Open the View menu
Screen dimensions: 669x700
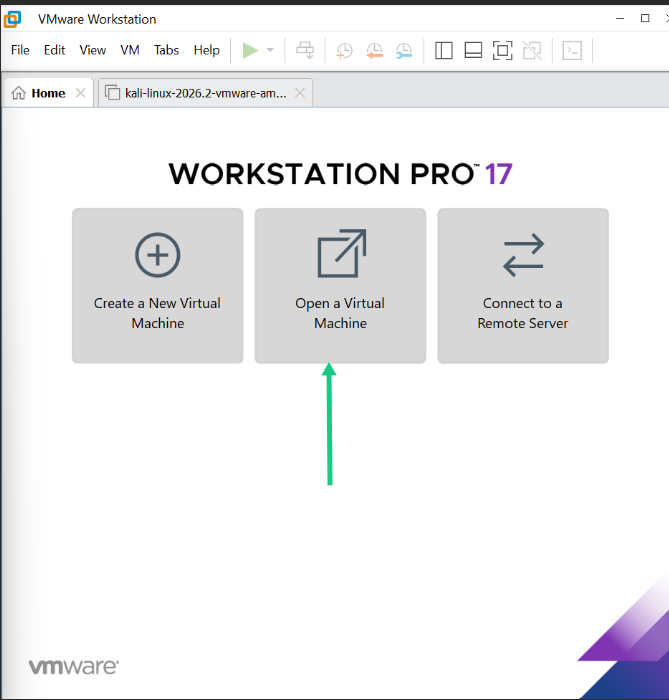tap(92, 50)
